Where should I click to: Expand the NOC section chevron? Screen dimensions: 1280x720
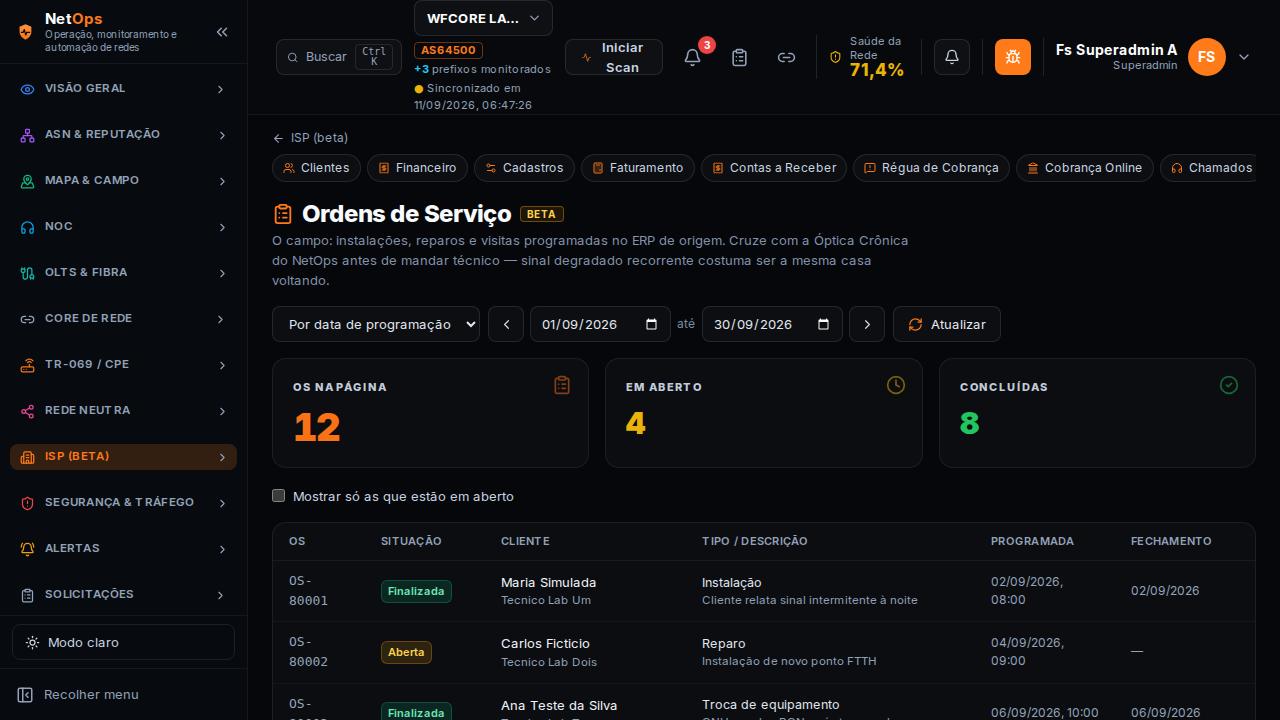221,227
